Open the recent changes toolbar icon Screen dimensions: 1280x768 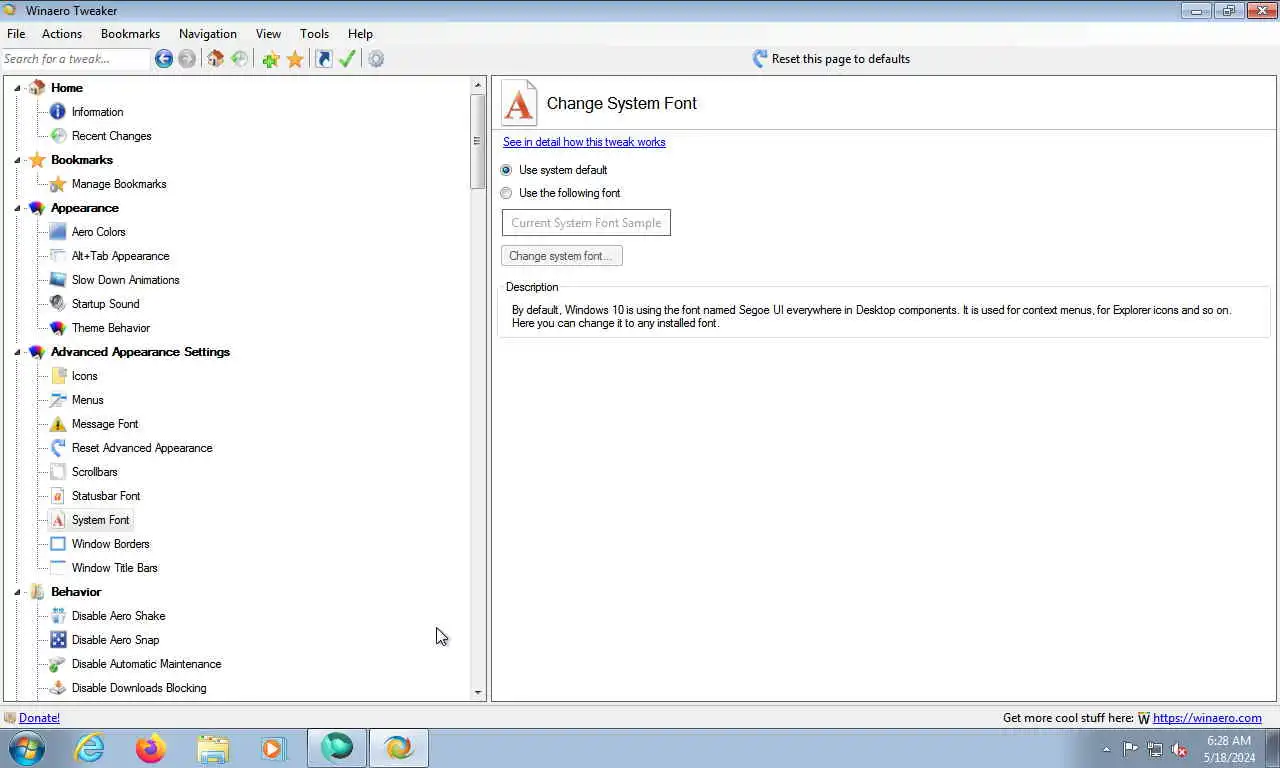(x=239, y=59)
